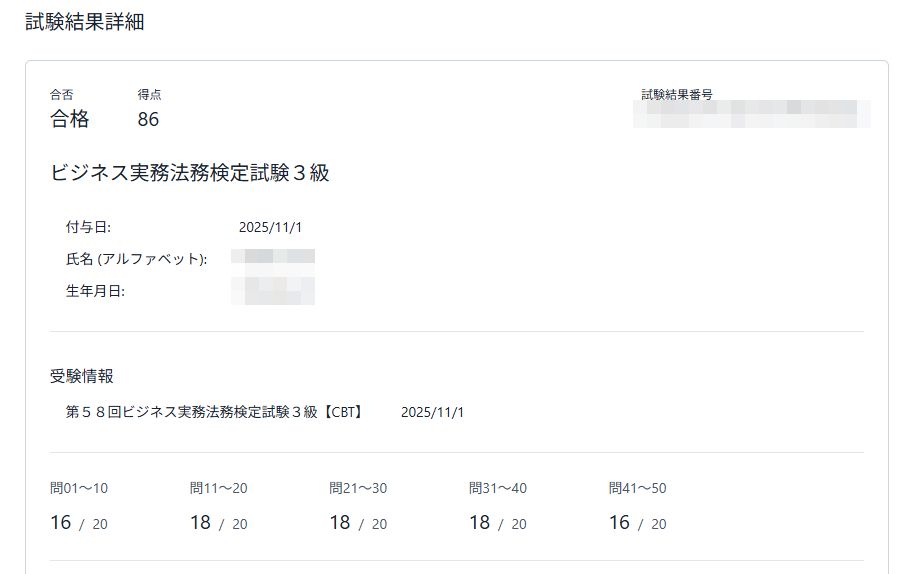Click the 問41～50 label
This screenshot has height=574, width=905.
point(638,488)
